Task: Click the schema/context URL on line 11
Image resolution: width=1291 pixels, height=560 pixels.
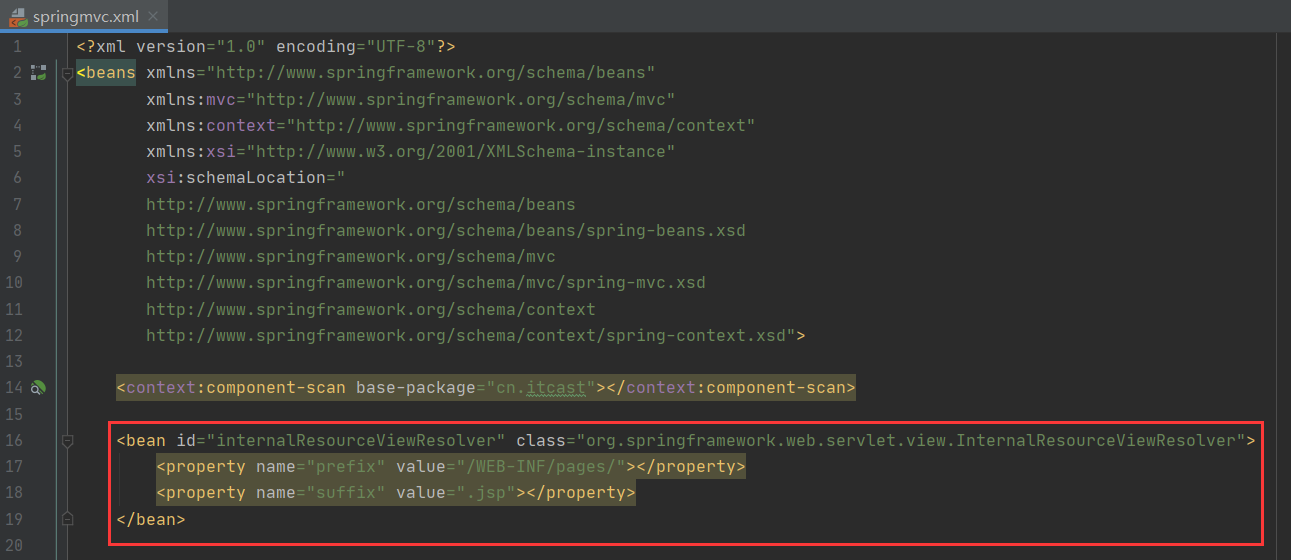Action: click(371, 309)
